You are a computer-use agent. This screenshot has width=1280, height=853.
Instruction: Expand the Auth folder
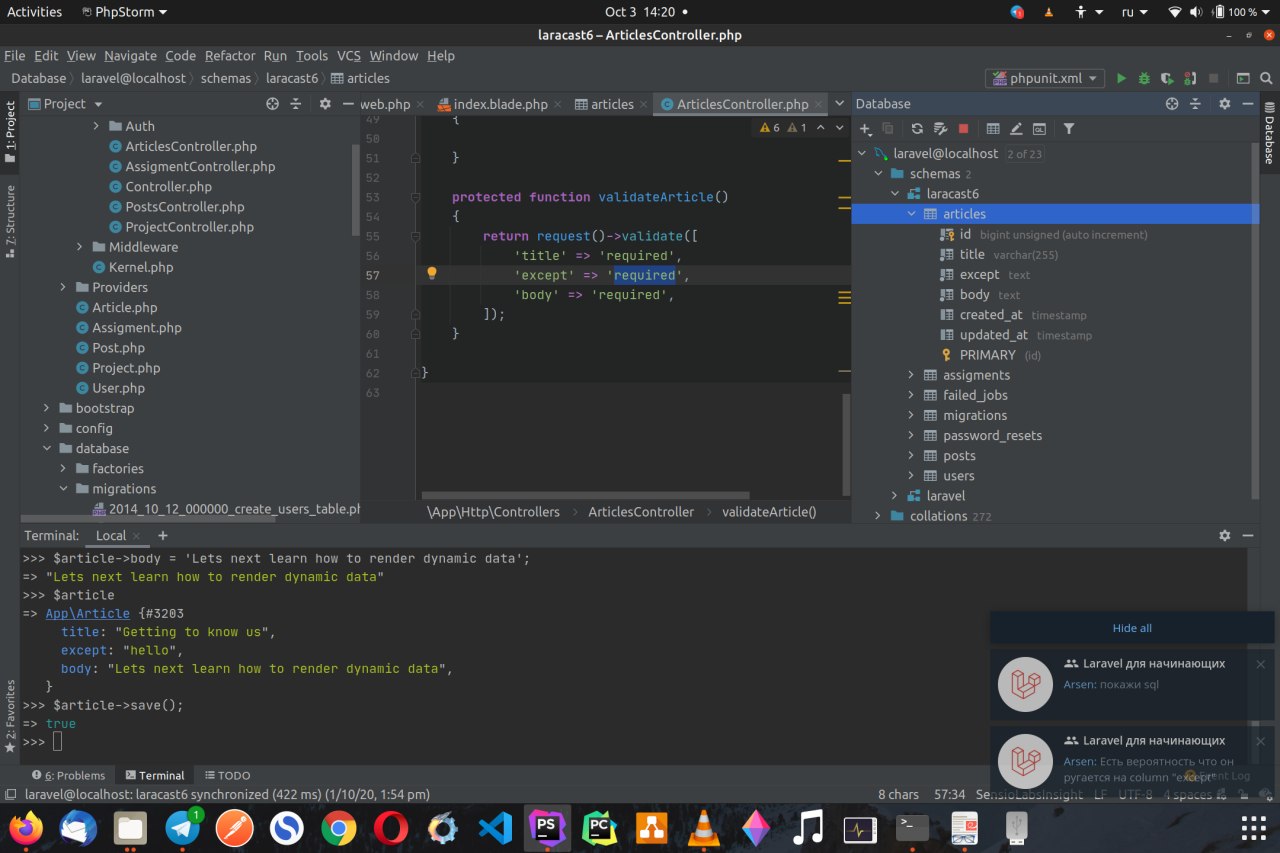(97, 126)
